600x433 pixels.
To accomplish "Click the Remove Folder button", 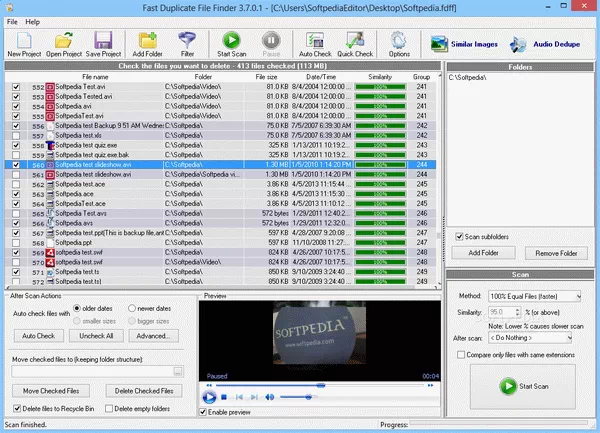I will (556, 253).
